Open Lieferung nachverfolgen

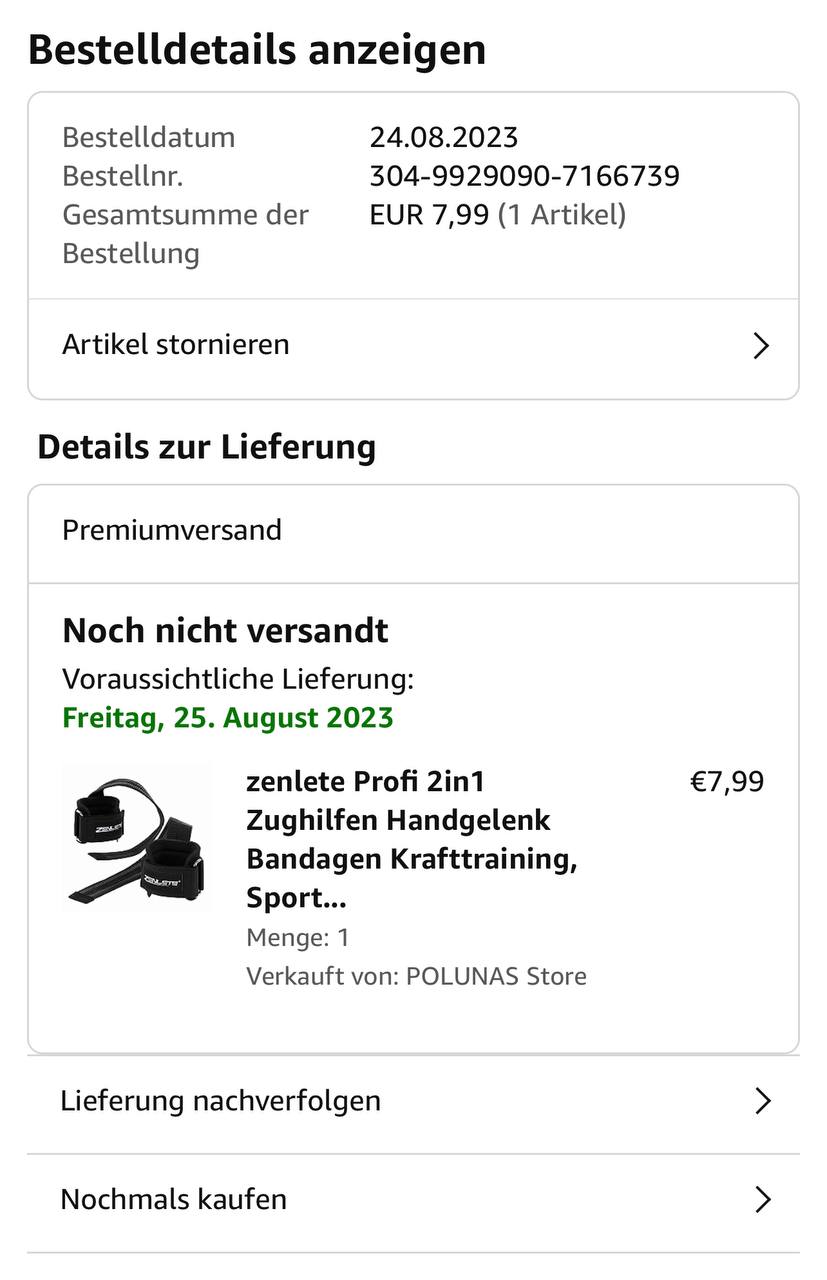[220, 1101]
